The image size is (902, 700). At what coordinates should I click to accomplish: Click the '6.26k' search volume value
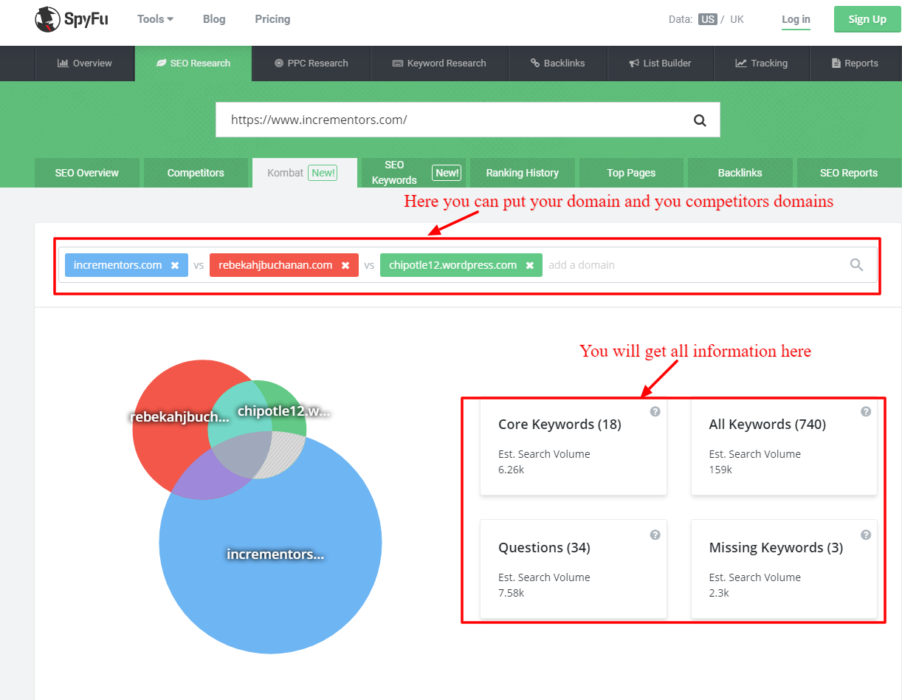click(511, 469)
